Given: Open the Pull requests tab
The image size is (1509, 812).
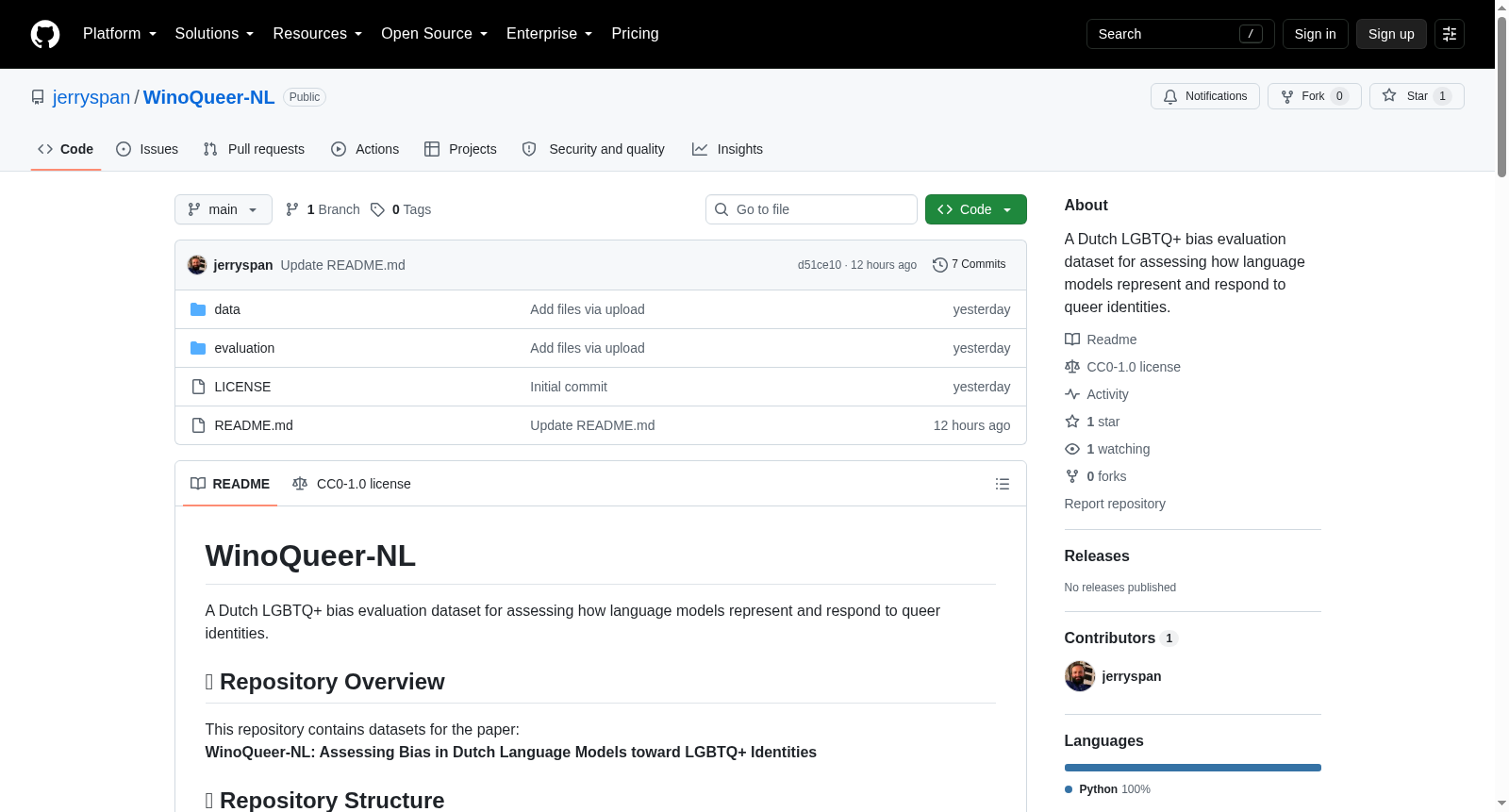Looking at the screenshot, I should tap(254, 149).
